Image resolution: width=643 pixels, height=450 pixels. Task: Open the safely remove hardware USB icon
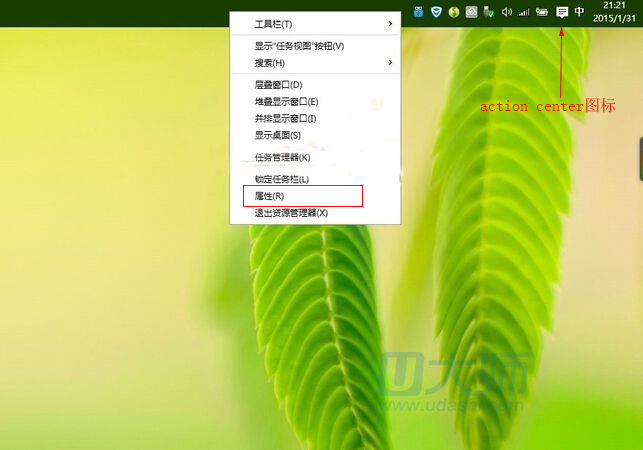click(x=489, y=12)
